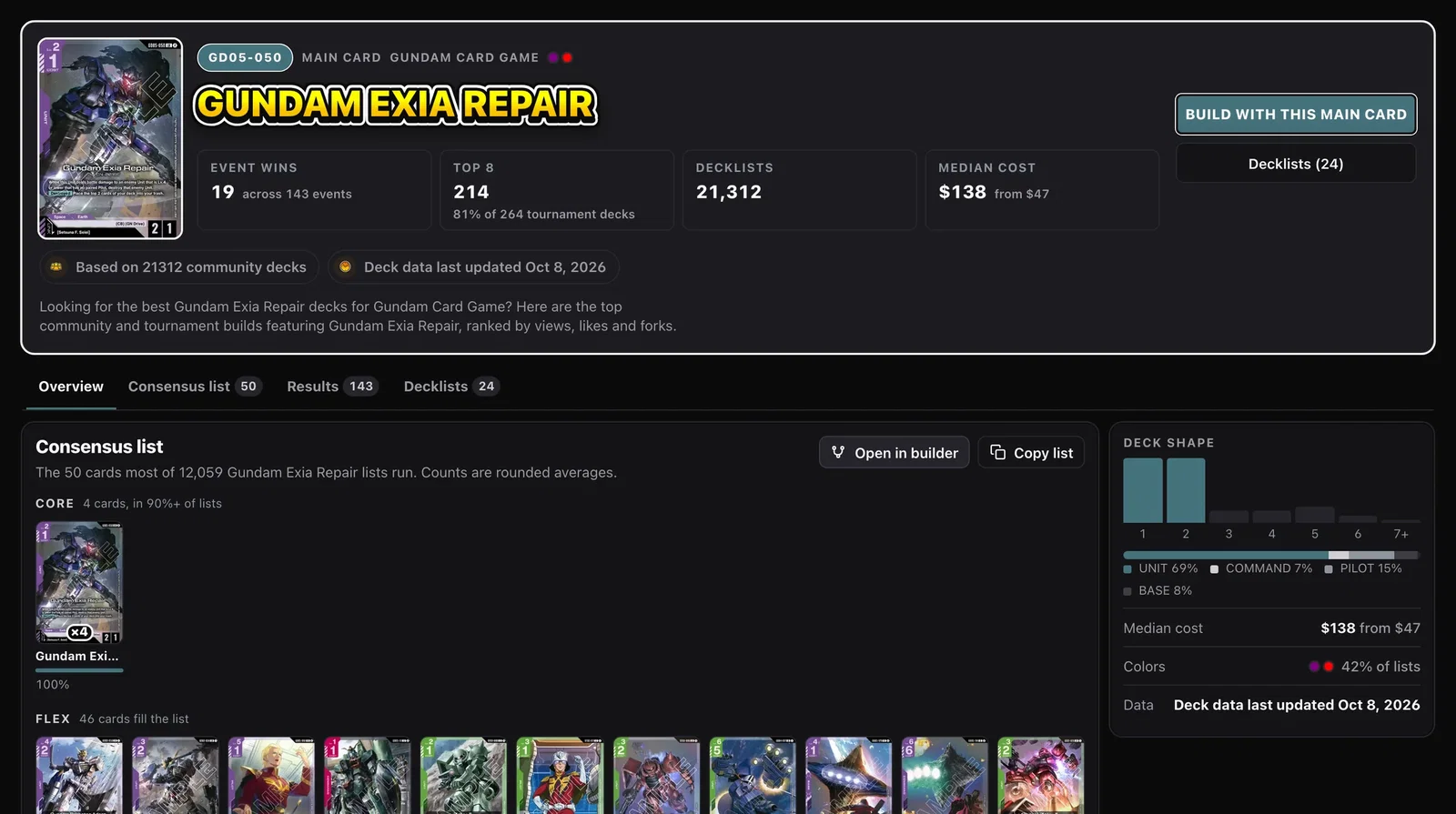The height and width of the screenshot is (814, 1456).
Task: Click the blond pilot flex card thumbnail
Action: coord(271,776)
